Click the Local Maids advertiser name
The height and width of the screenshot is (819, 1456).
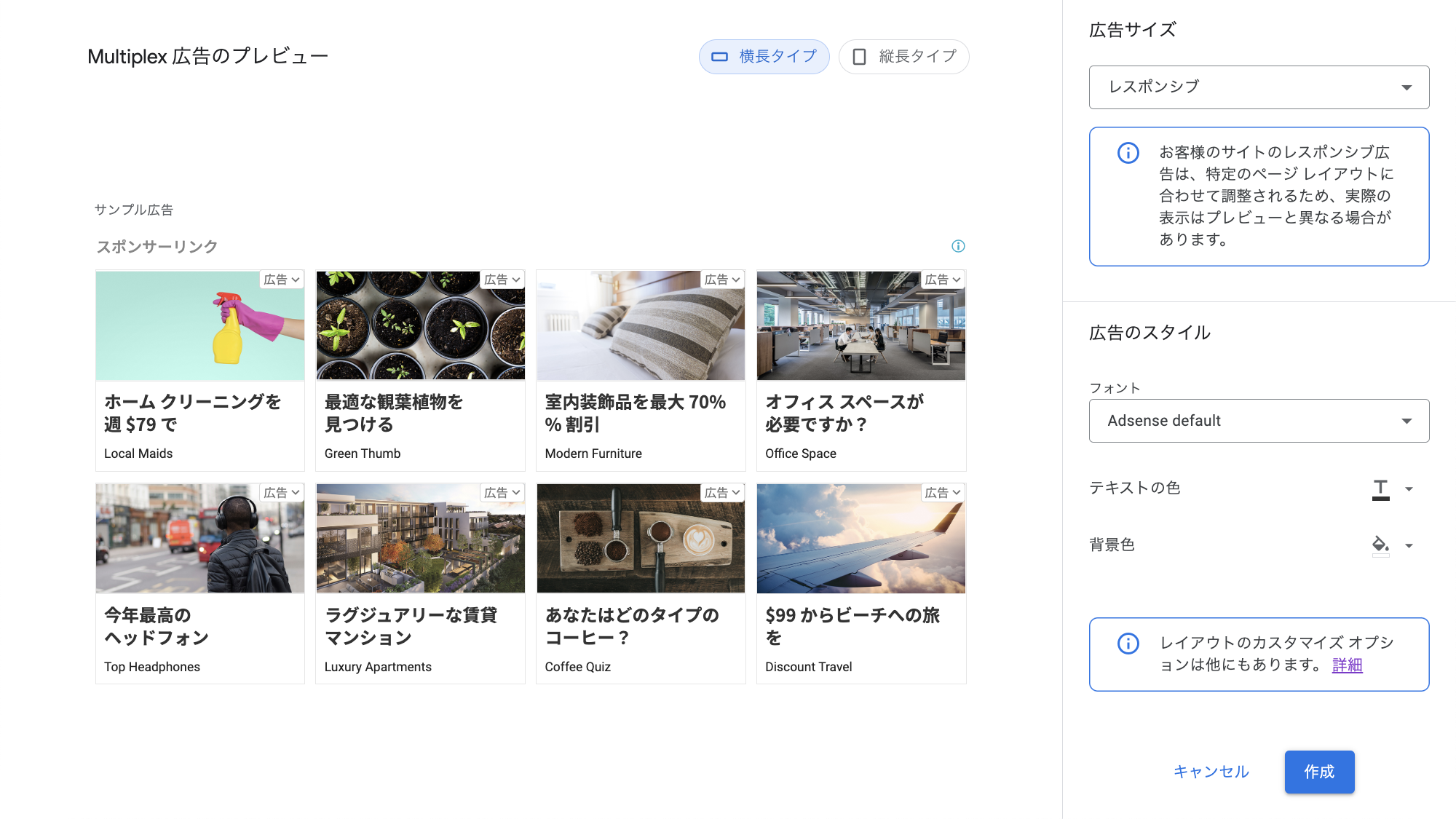coord(138,454)
